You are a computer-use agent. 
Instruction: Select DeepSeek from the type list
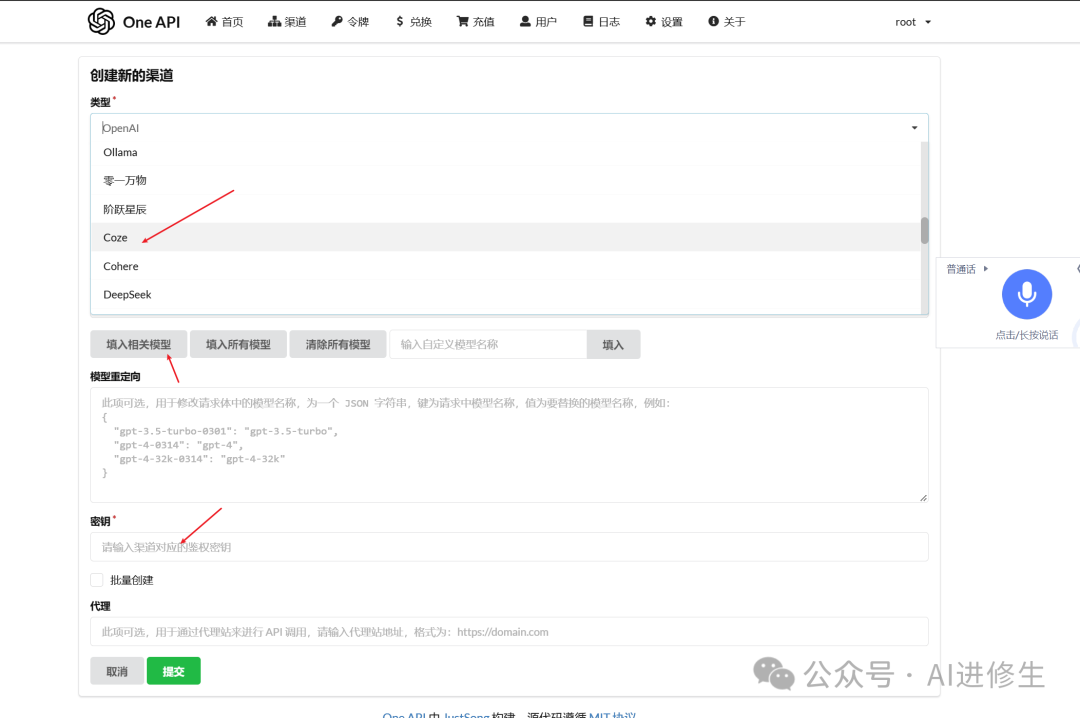506,294
